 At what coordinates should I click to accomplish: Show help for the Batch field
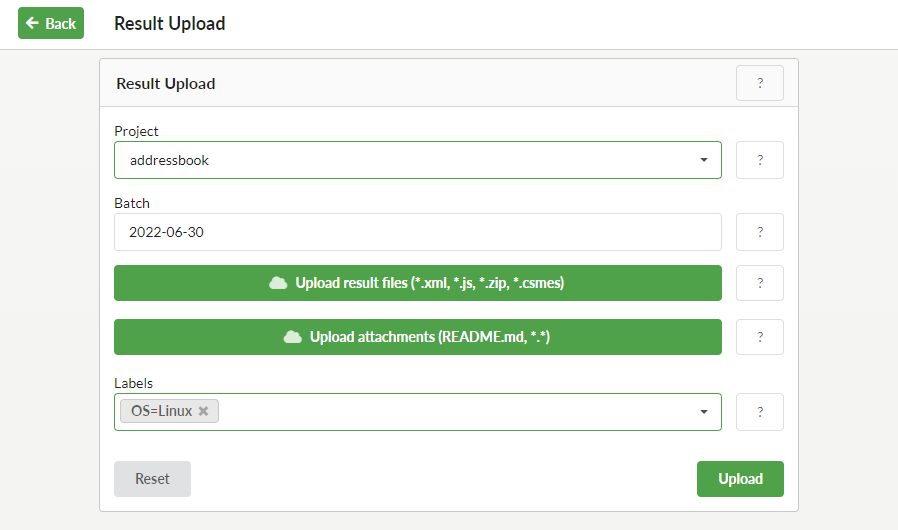[x=759, y=232]
